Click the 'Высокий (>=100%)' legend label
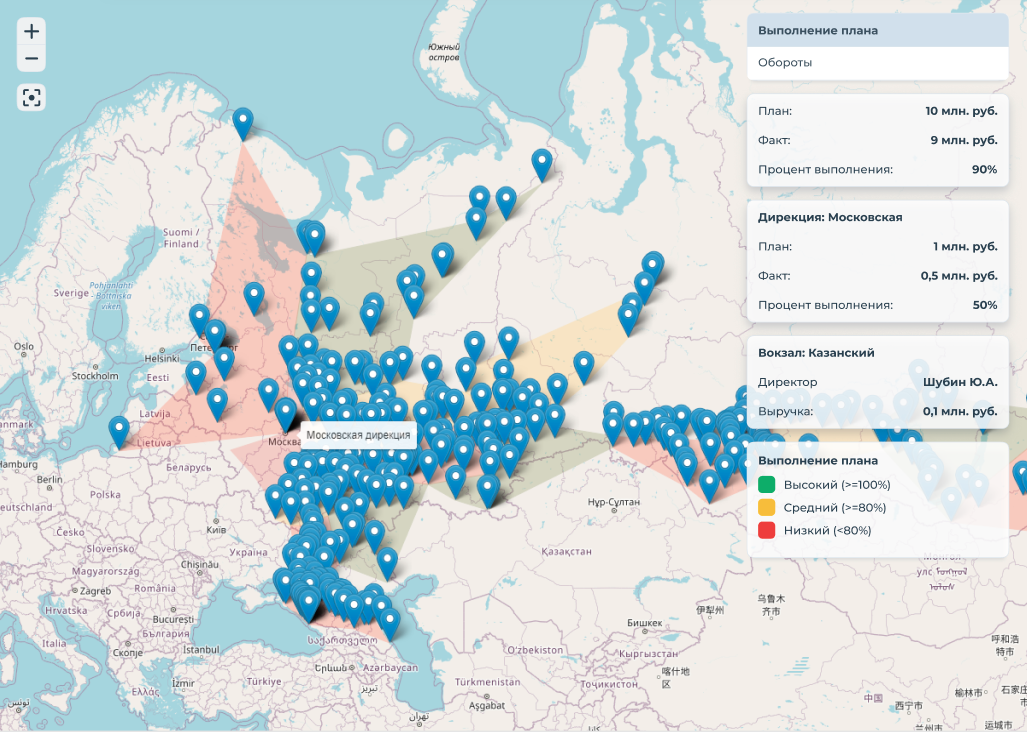This screenshot has width=1027, height=732. tap(837, 485)
